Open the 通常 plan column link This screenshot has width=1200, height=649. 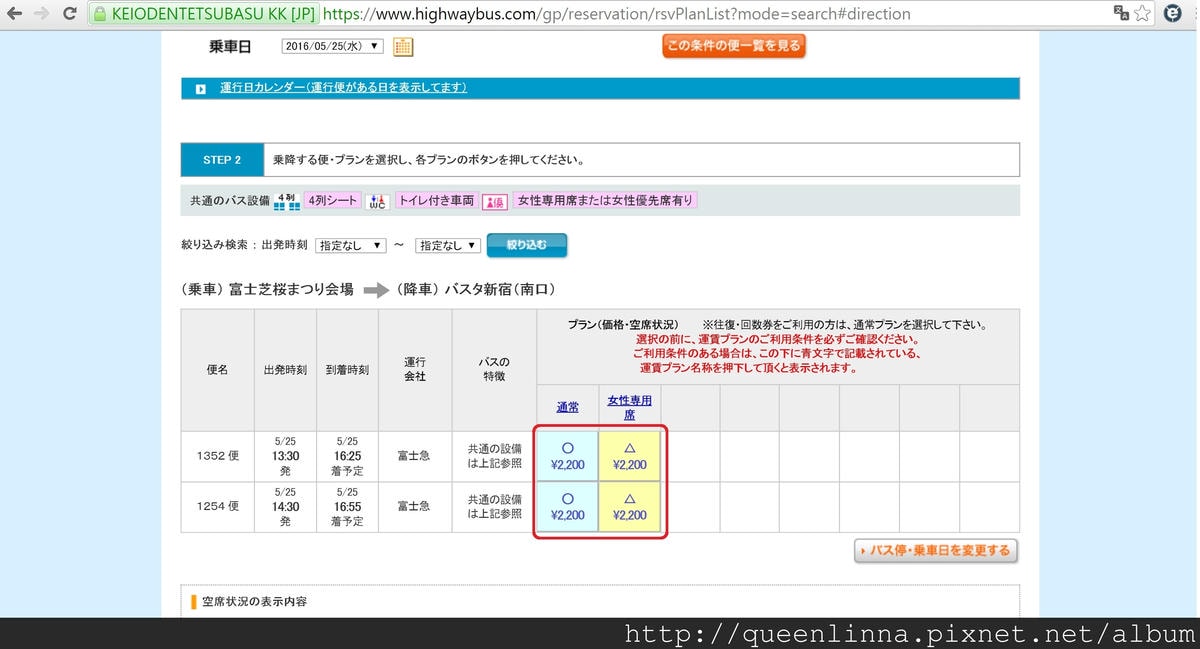tap(567, 407)
